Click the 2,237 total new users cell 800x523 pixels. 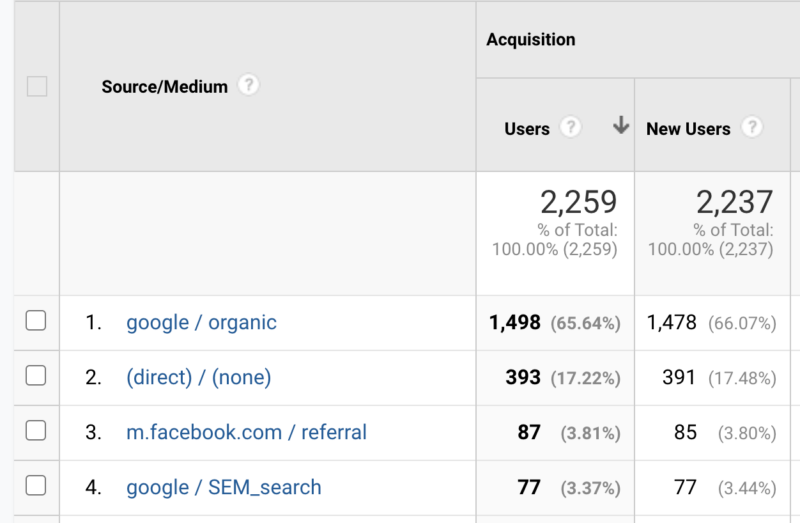[x=735, y=203]
